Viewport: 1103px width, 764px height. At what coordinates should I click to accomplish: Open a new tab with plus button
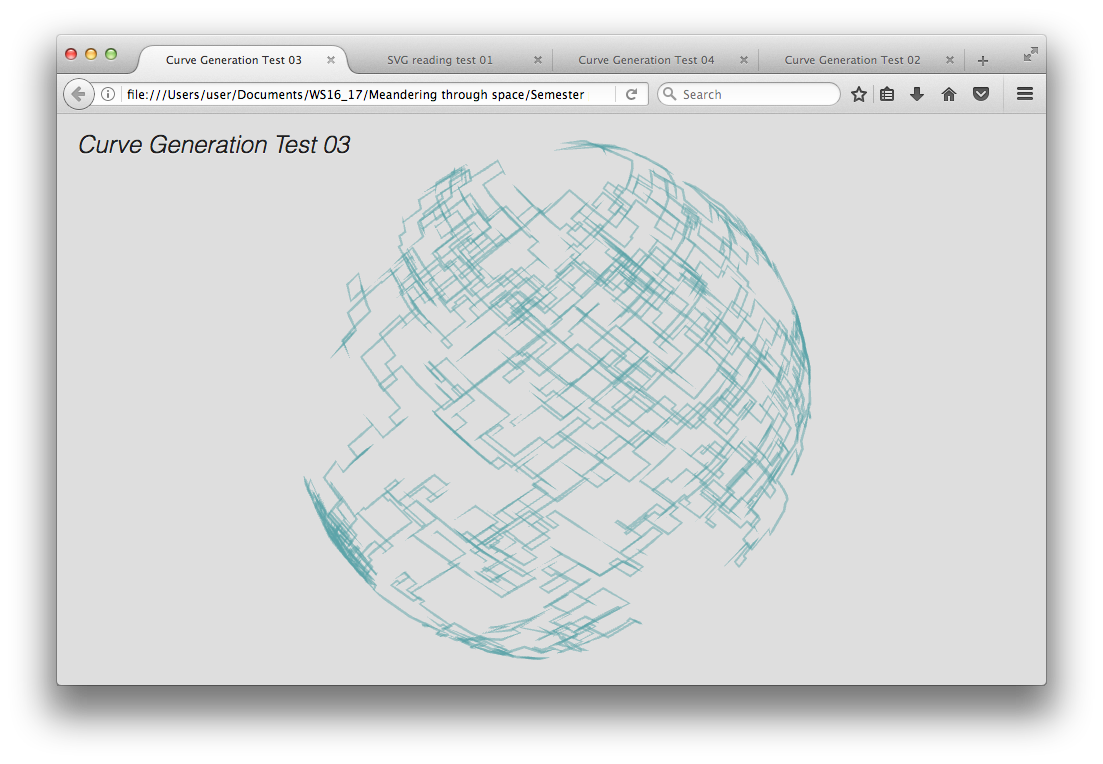[x=983, y=60]
